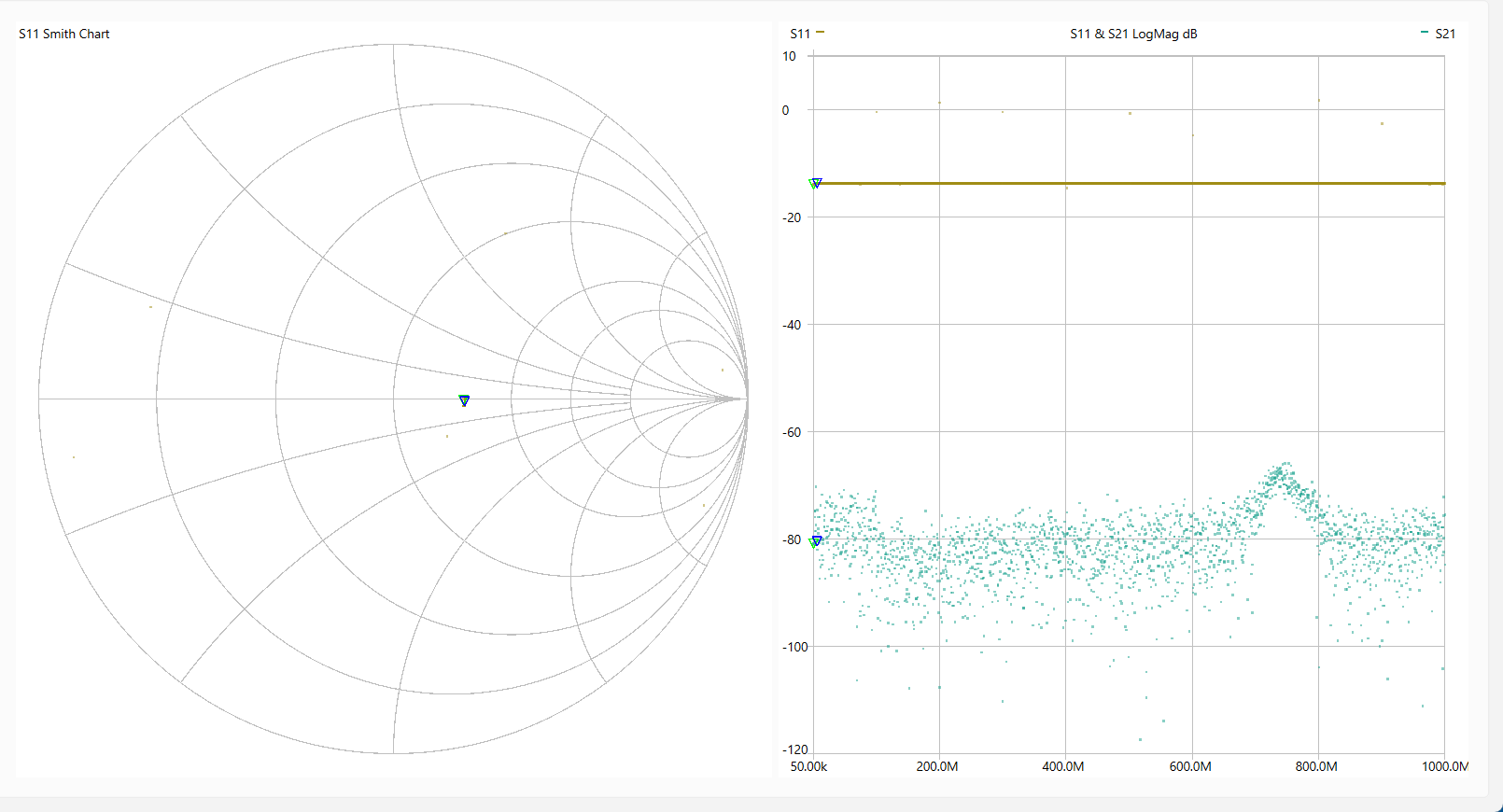The width and height of the screenshot is (1503, 812).
Task: Click the S11 legend color dash
Action: [820, 33]
